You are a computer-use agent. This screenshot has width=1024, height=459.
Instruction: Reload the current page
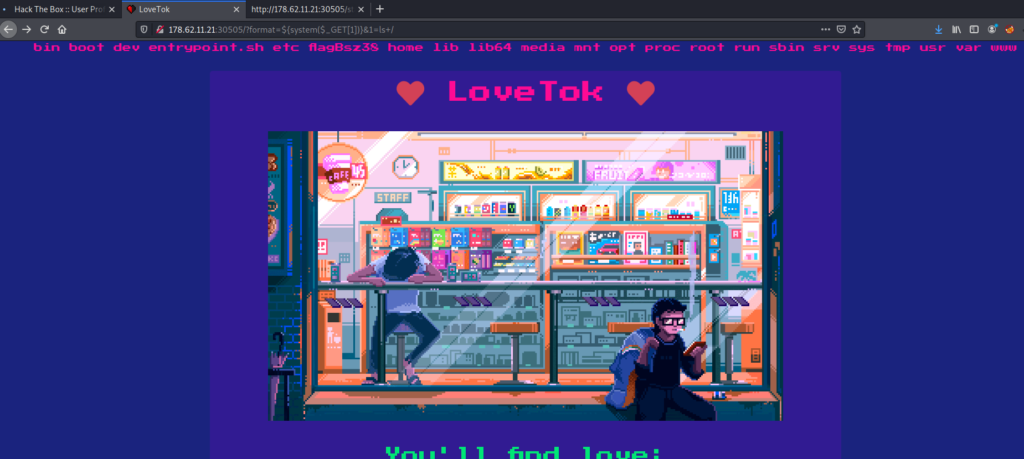[44, 29]
